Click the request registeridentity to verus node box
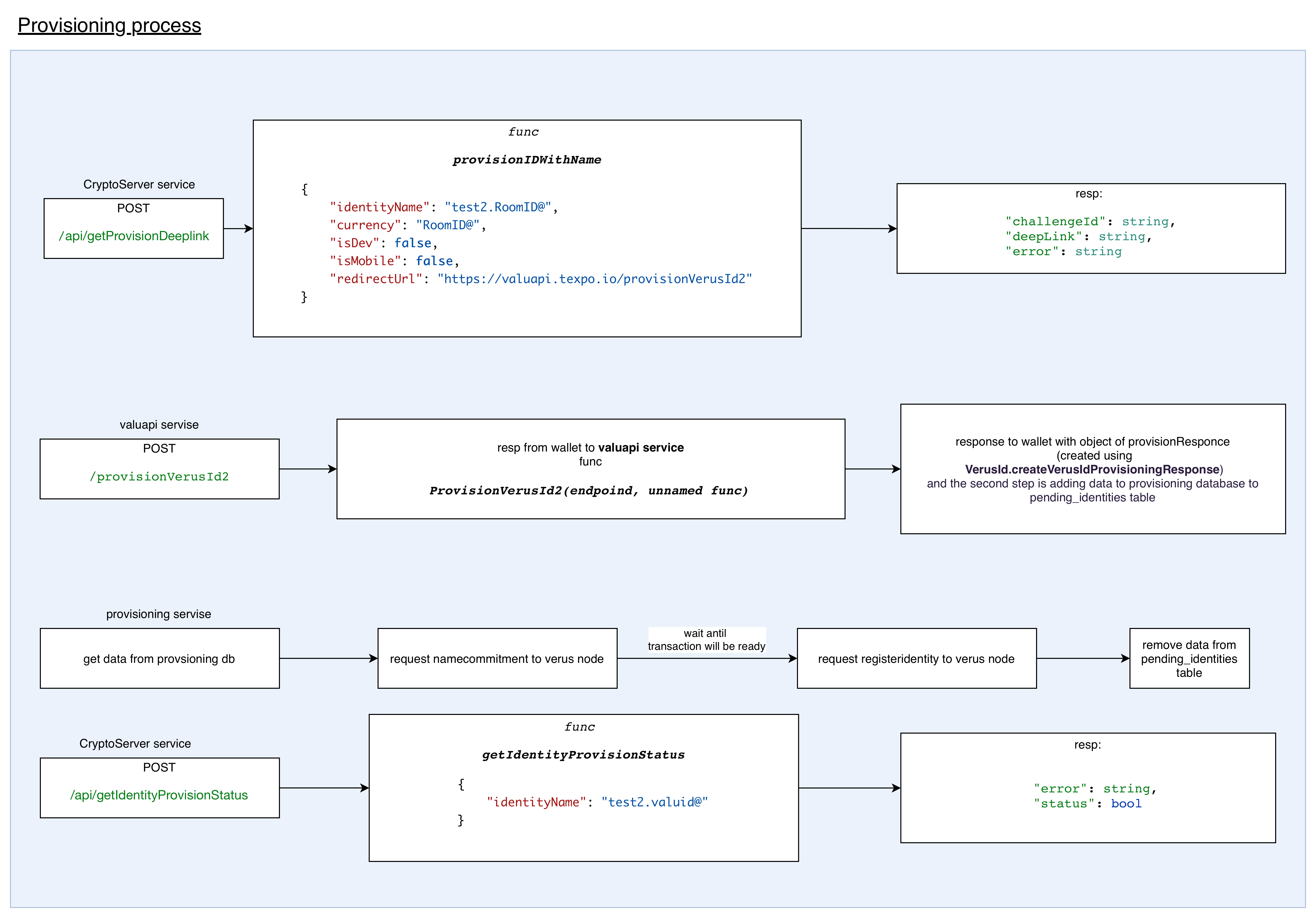The image size is (1316, 918). (x=916, y=658)
